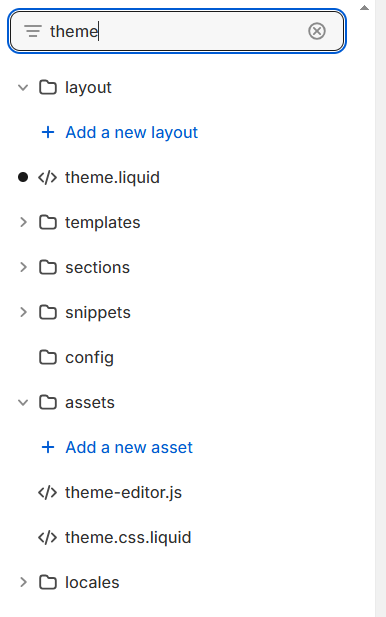386x617 pixels.
Task: Open the theme-editor.js file
Action: click(124, 493)
